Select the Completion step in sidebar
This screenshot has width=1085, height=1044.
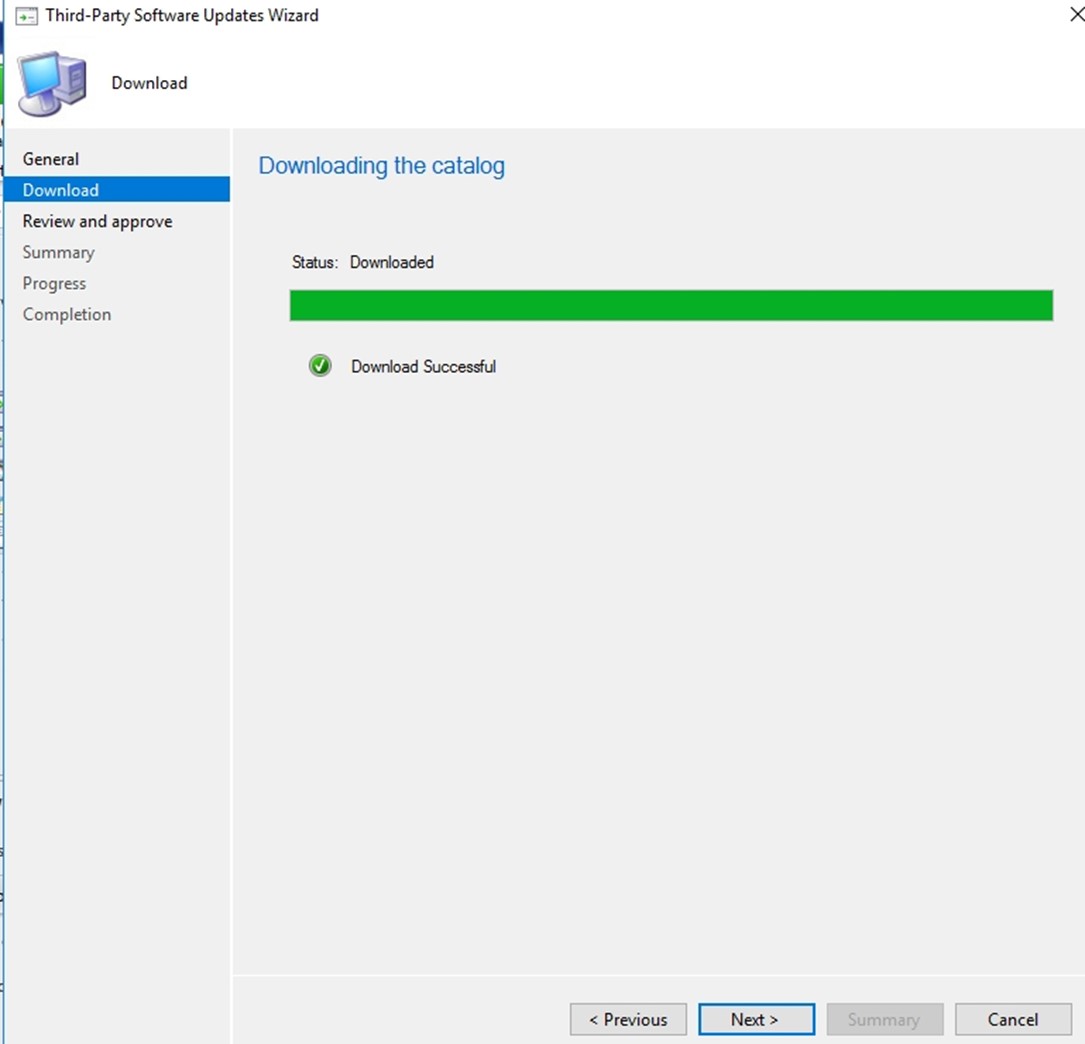pyautogui.click(x=66, y=315)
